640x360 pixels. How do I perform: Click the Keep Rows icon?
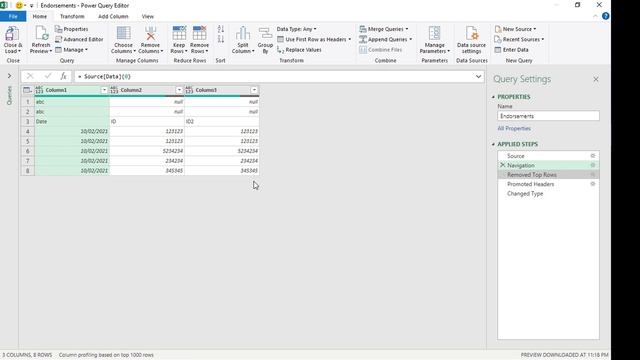(179, 33)
